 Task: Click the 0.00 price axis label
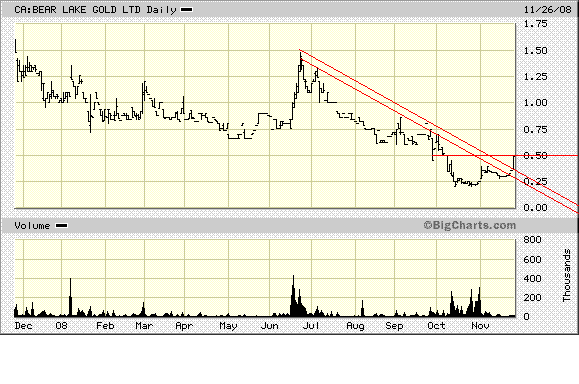[535, 208]
